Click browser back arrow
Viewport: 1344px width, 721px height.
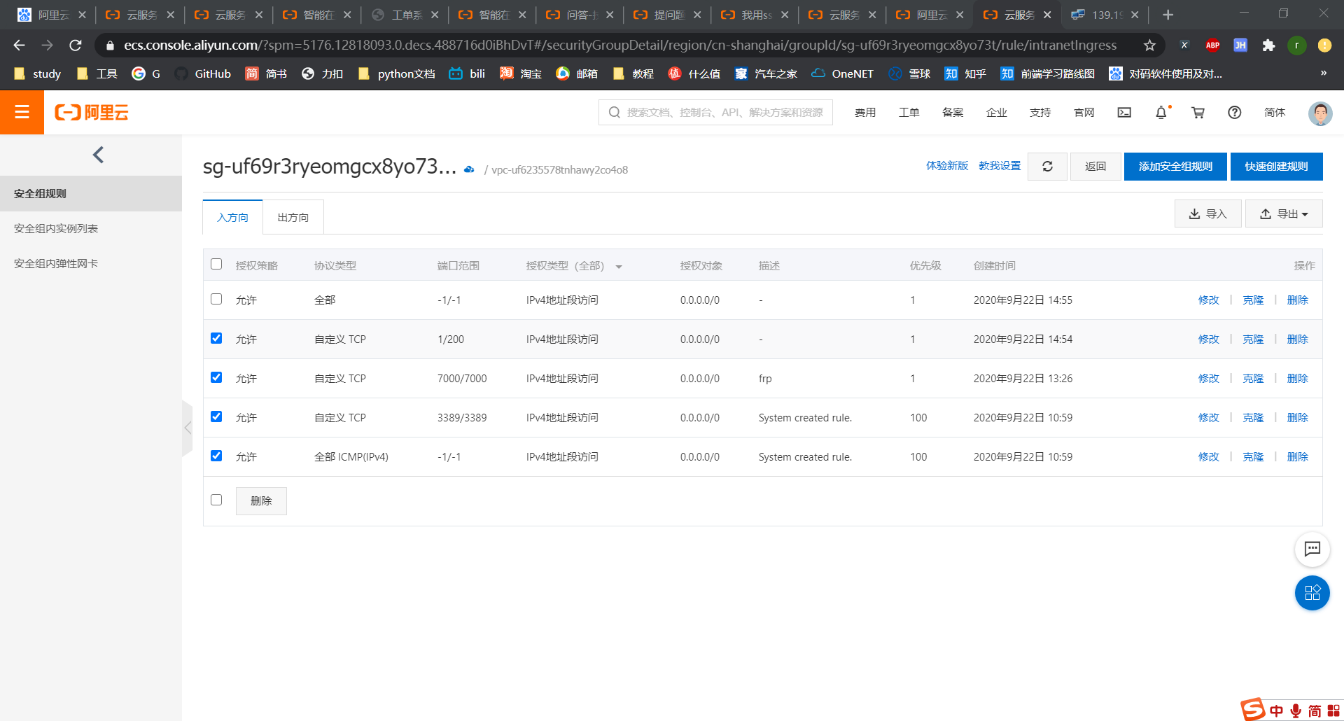pyautogui.click(x=19, y=45)
